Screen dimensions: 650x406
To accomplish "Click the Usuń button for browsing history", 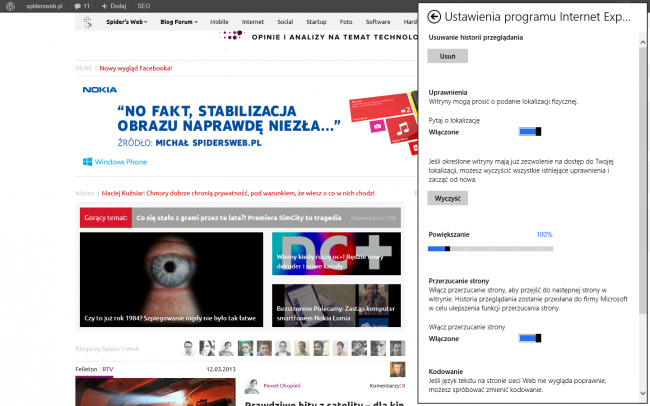I will click(448, 56).
